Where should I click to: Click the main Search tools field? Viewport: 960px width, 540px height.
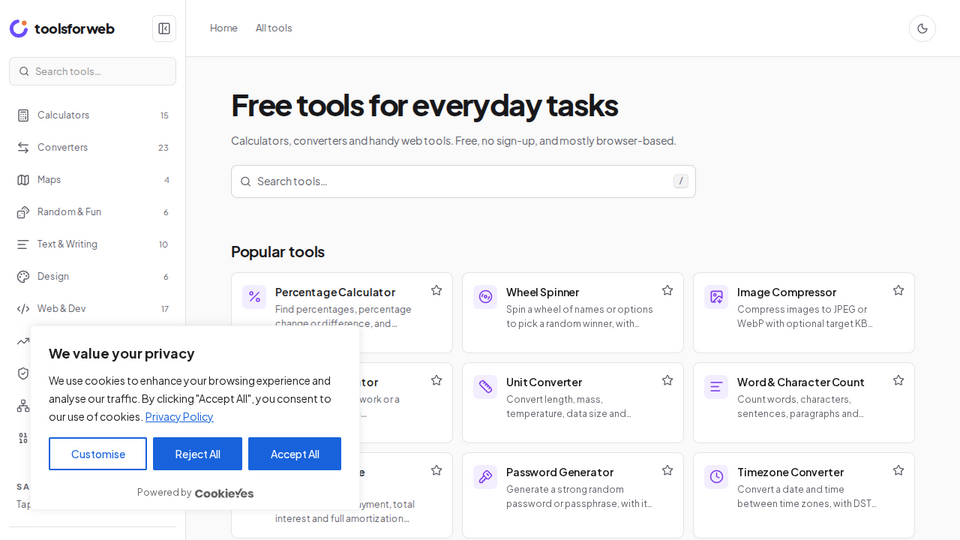tap(463, 181)
